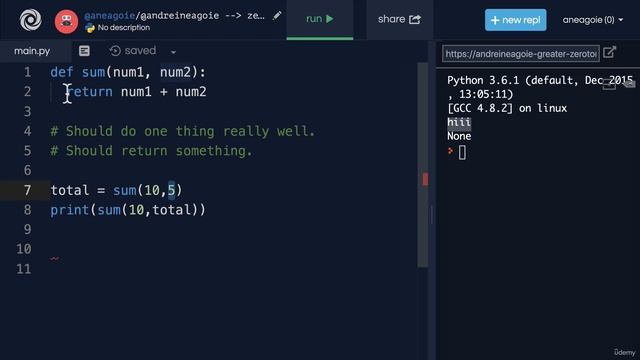Screen dimensions: 640x360
Task: Open output in new window icon
Action: click(609, 52)
